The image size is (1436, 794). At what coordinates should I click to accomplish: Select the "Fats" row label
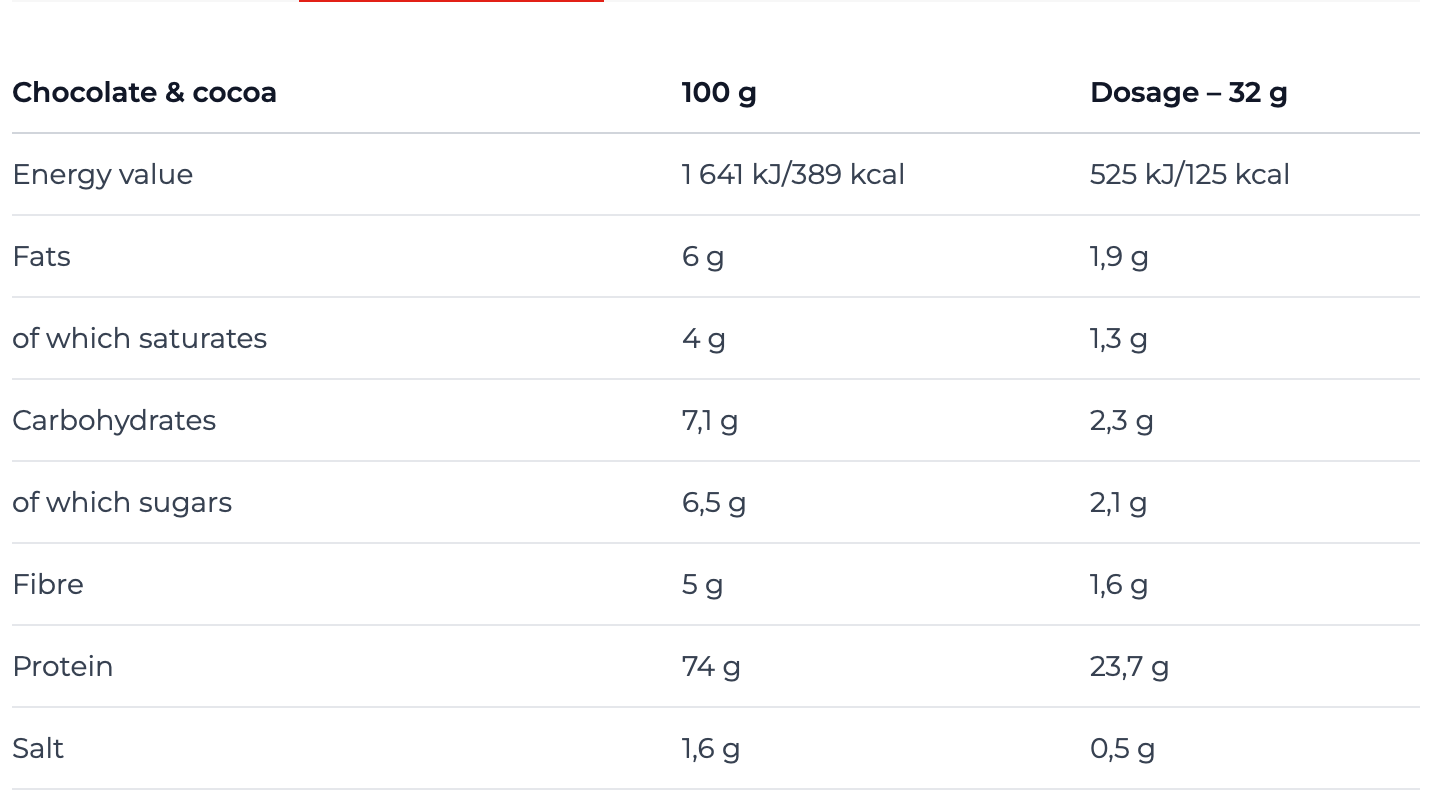(41, 257)
